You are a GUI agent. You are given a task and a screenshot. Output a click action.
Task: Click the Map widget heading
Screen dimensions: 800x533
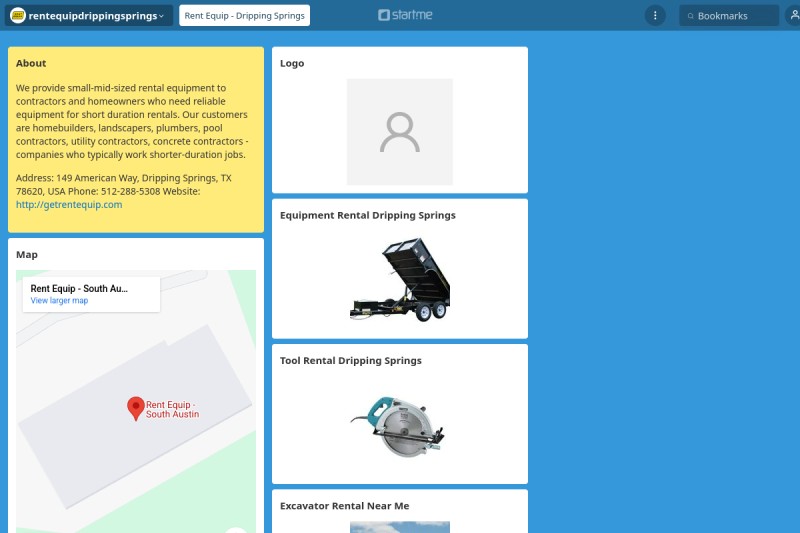27,255
